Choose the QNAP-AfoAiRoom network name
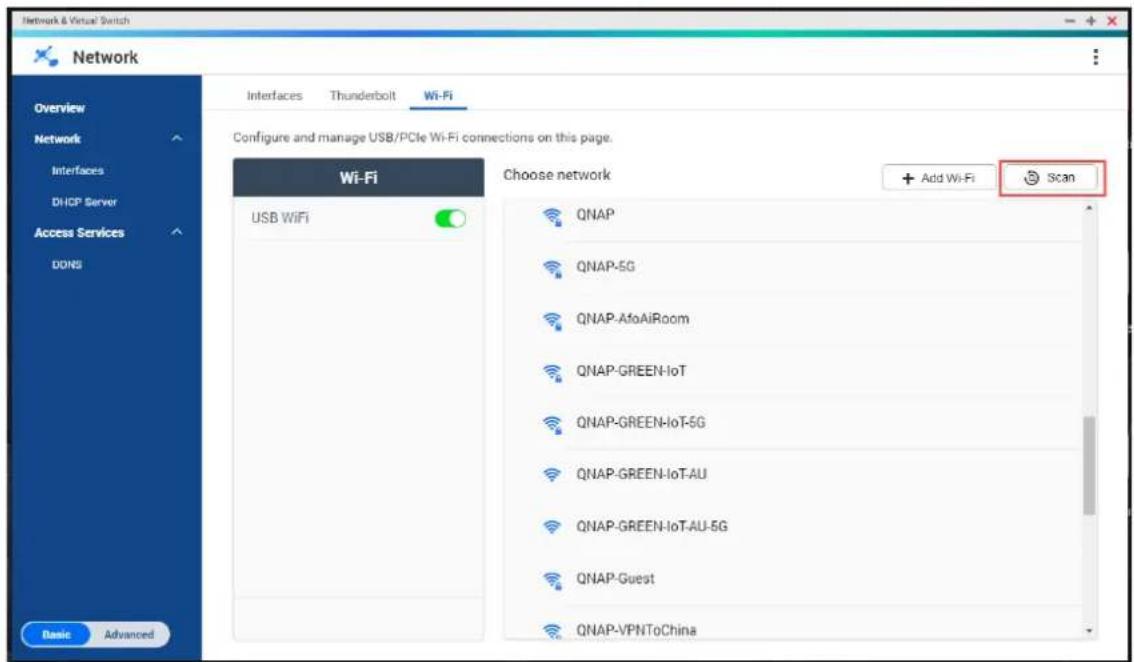Image resolution: width=1134 pixels, height=662 pixels. [x=632, y=319]
